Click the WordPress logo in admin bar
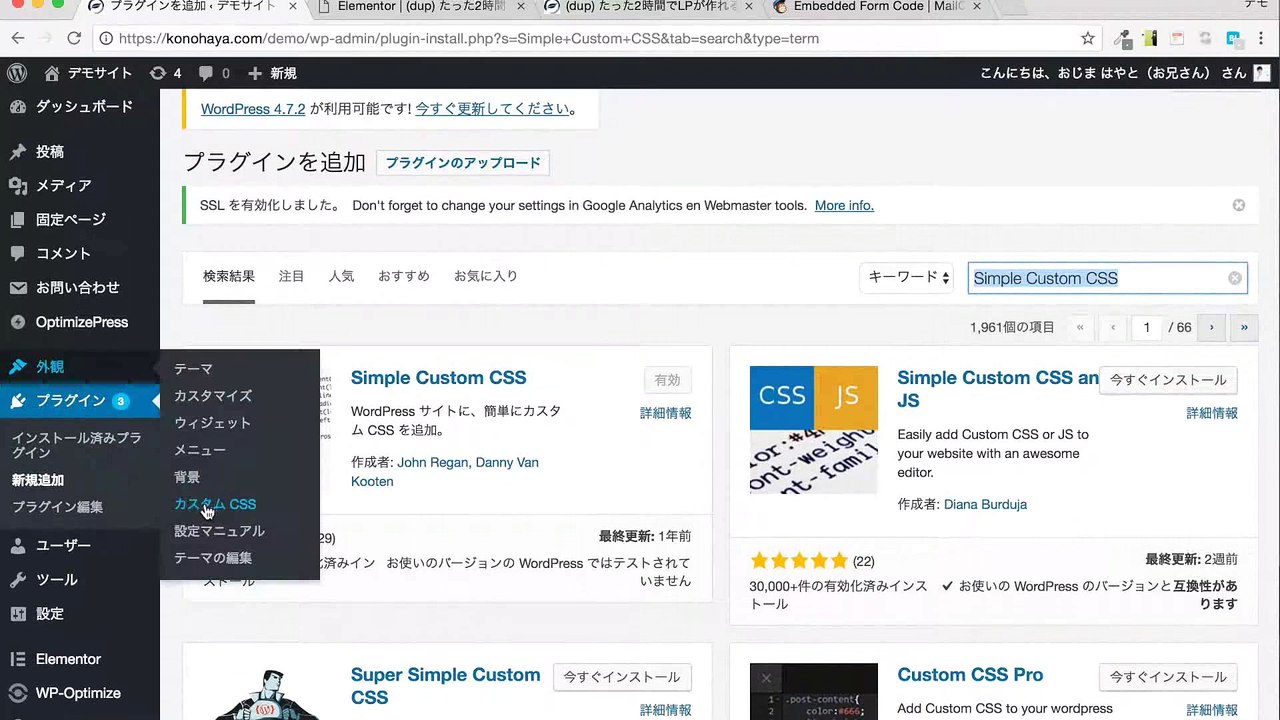The width and height of the screenshot is (1280, 720). 16,73
